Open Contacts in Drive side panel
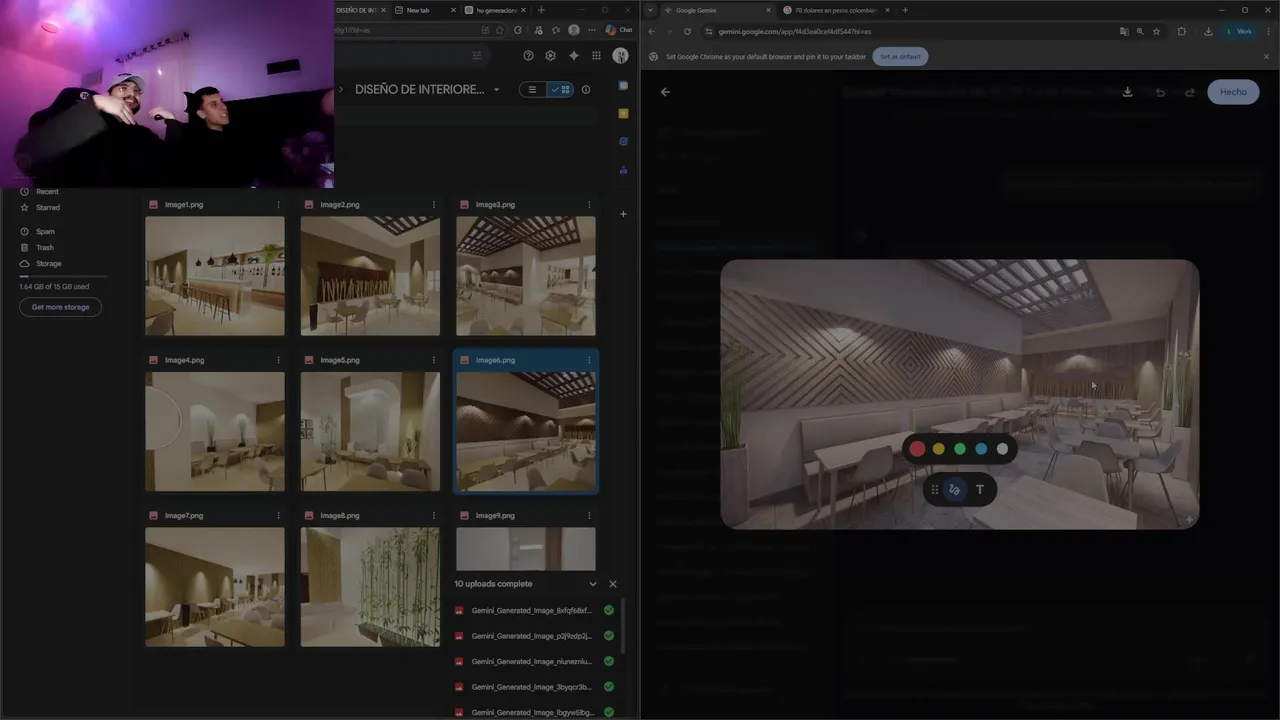This screenshot has width=1280, height=720. coord(623,170)
